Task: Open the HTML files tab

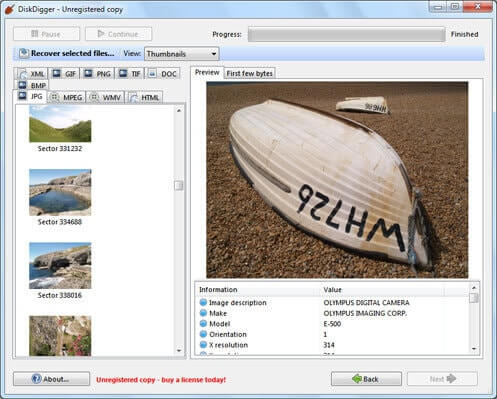Action: 145,97
